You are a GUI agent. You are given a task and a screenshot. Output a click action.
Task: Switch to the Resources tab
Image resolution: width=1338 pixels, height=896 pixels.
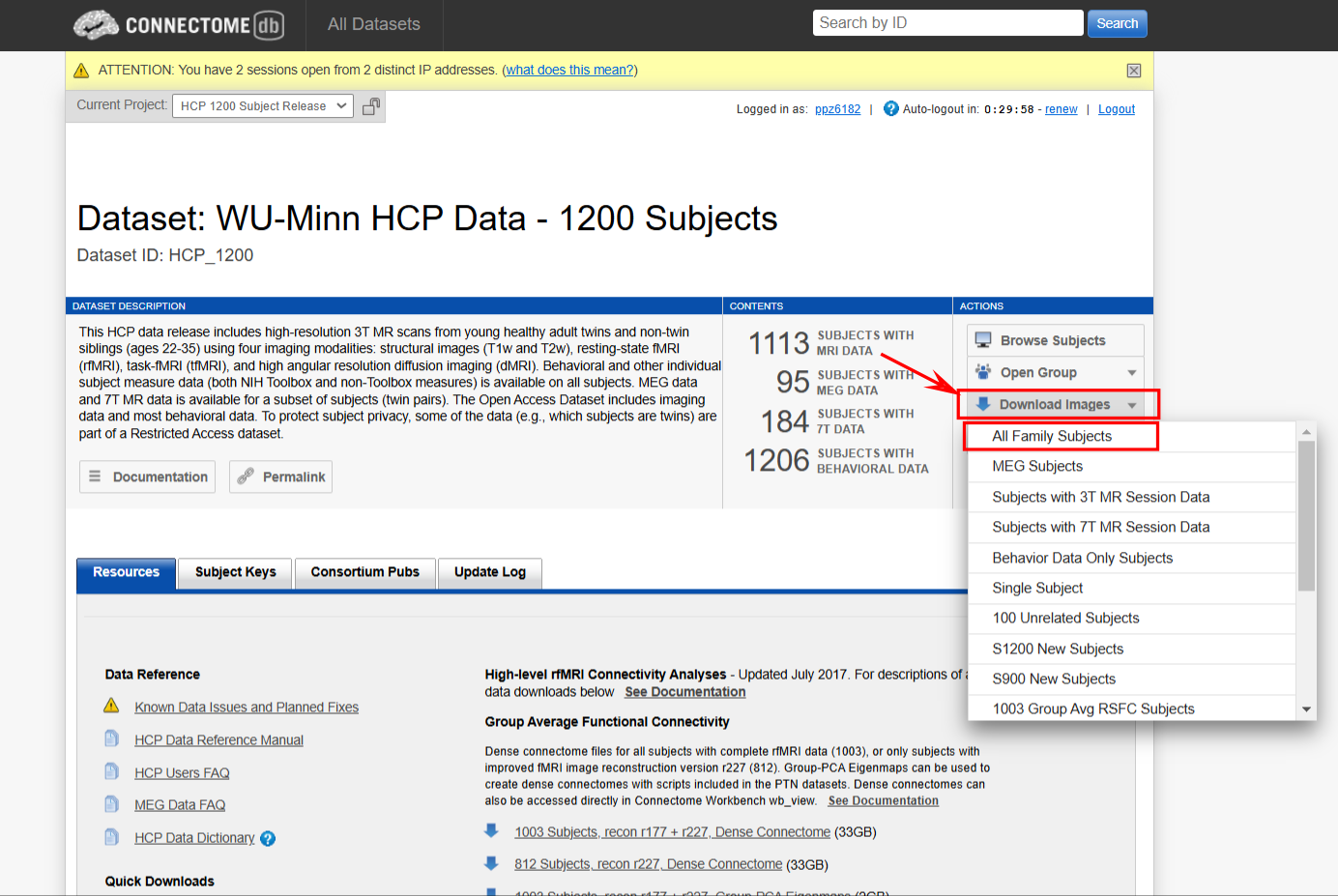[126, 572]
